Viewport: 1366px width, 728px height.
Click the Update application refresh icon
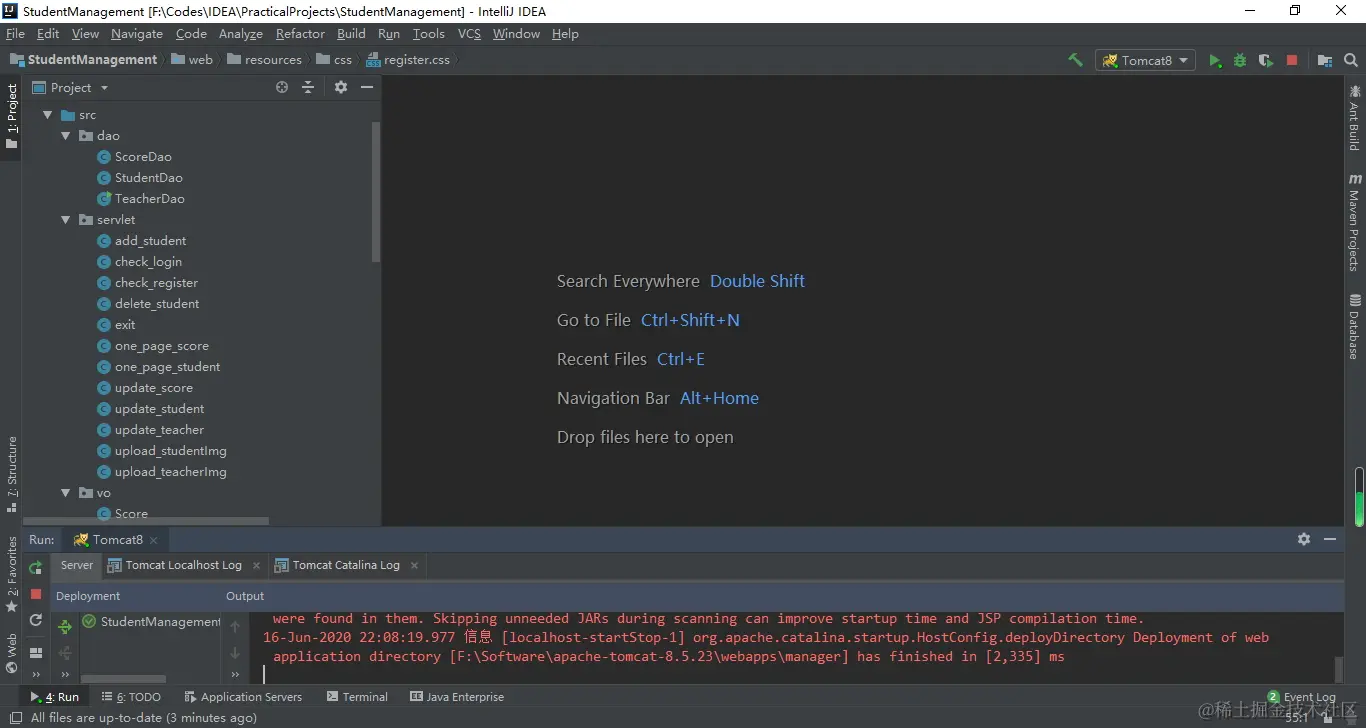36,620
